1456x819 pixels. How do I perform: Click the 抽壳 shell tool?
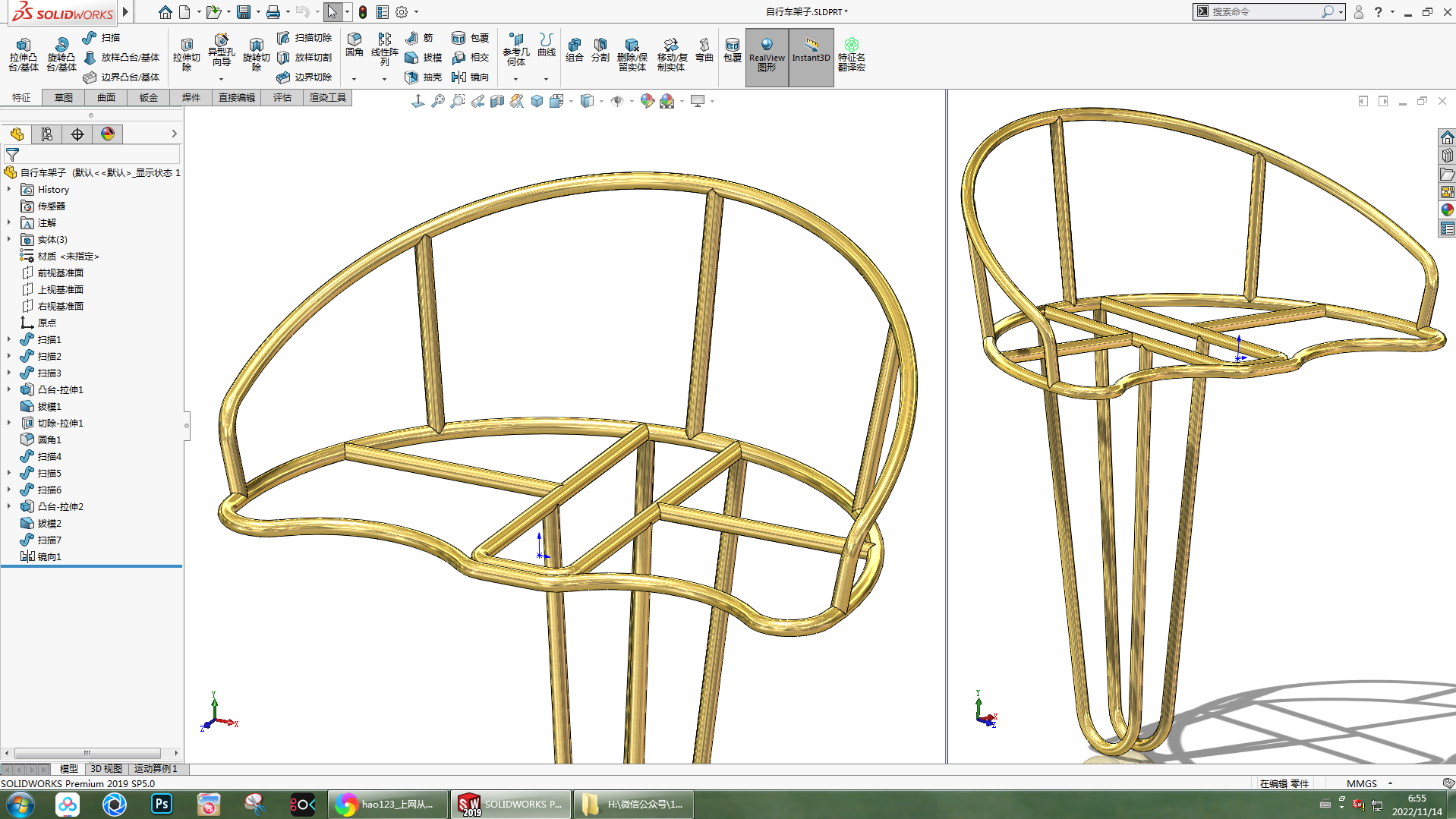click(x=424, y=77)
